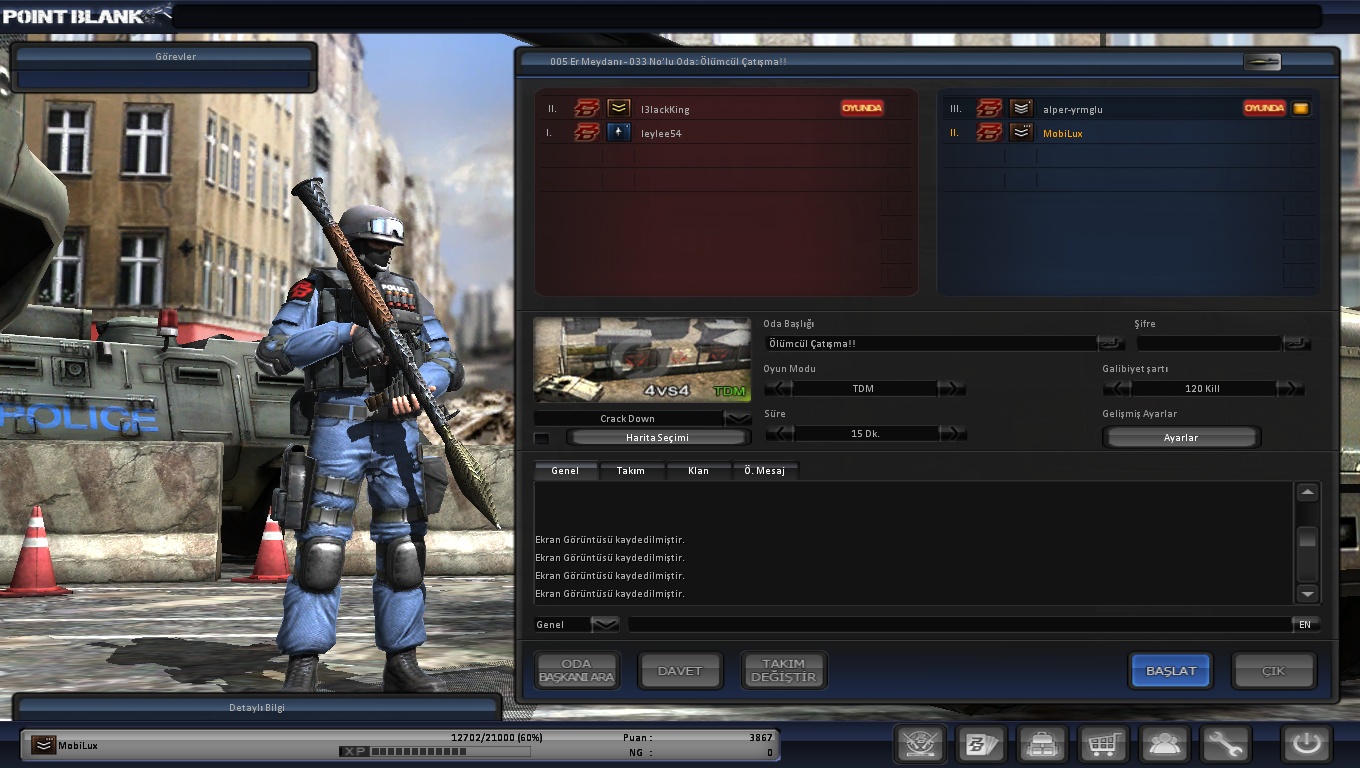The height and width of the screenshot is (768, 1360).
Task: Open the Genel chat channel dropdown
Action: (x=605, y=624)
